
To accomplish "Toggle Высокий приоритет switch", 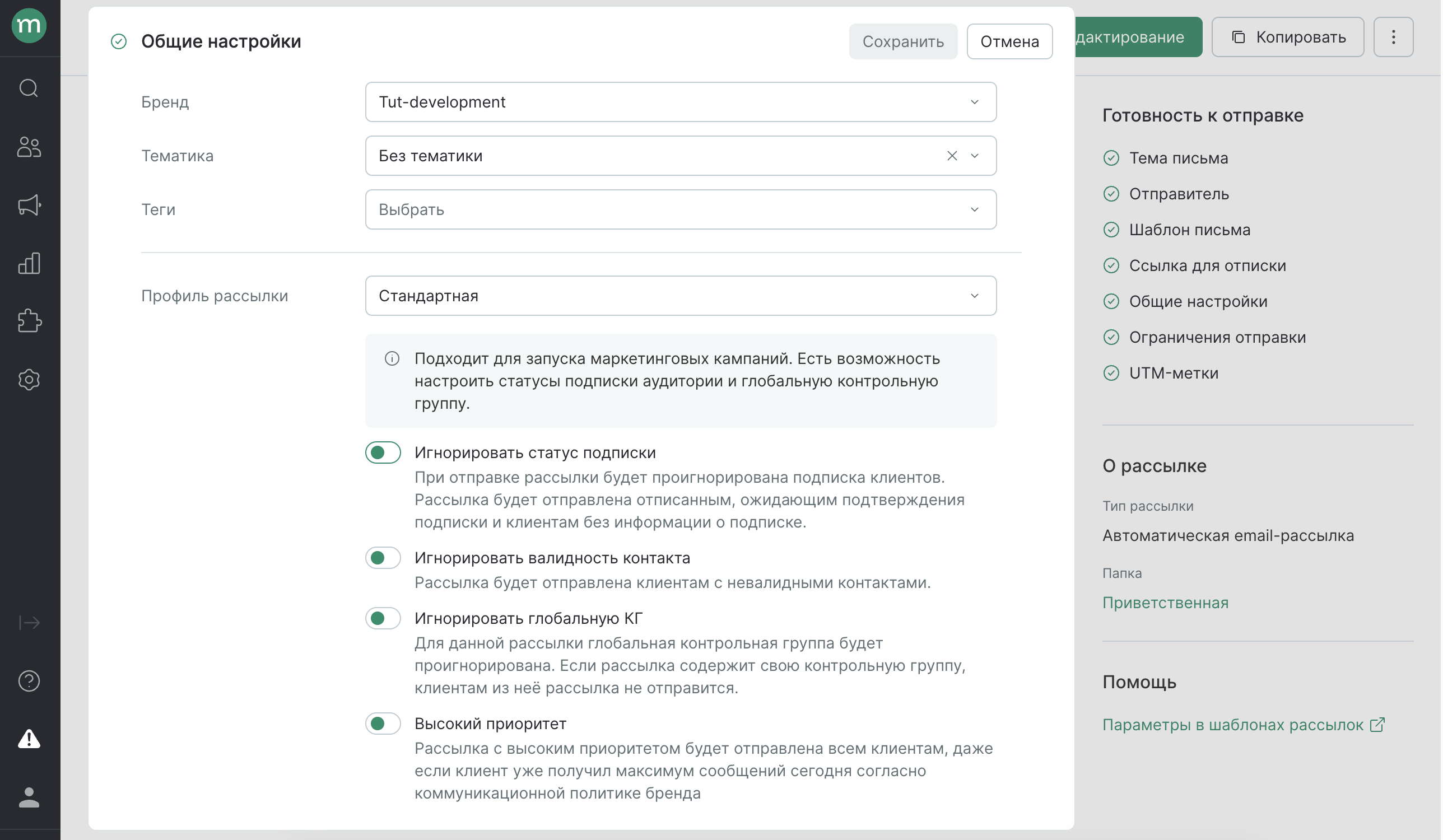I will 383,723.
